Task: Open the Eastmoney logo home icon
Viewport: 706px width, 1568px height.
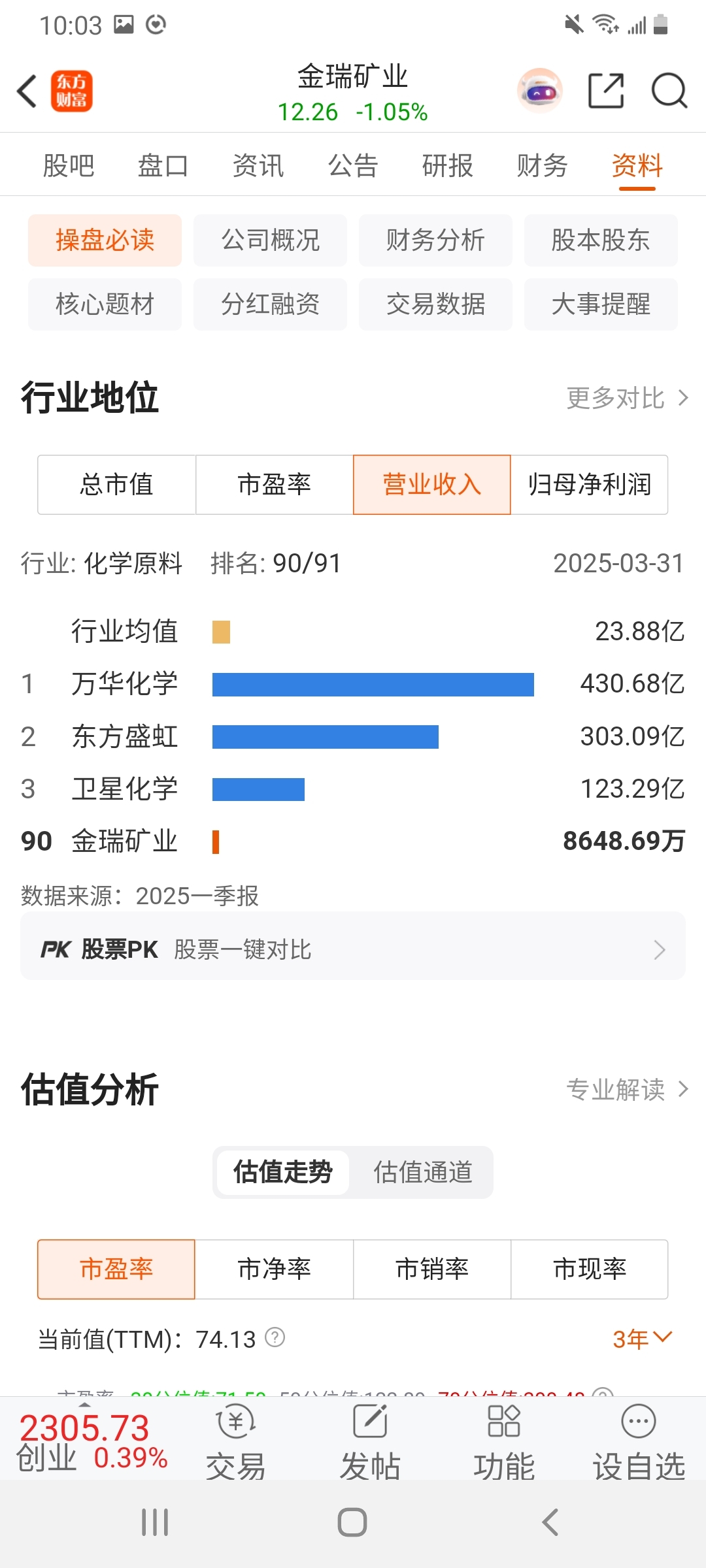Action: click(x=72, y=91)
